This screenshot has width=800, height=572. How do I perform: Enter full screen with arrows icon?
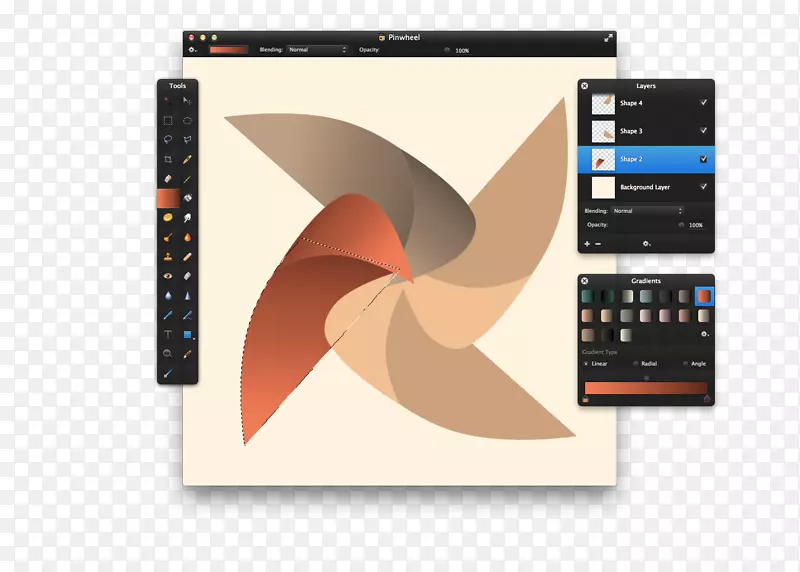click(608, 37)
